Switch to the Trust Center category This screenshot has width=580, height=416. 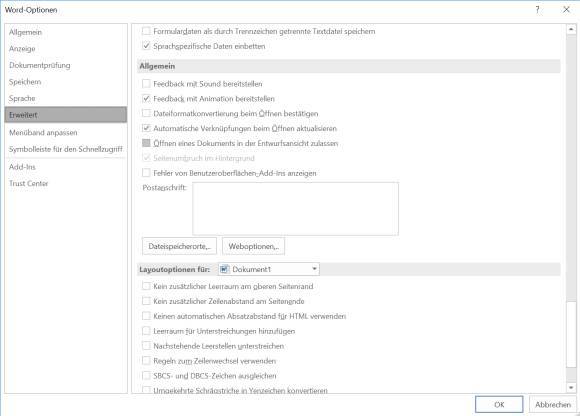coord(28,183)
